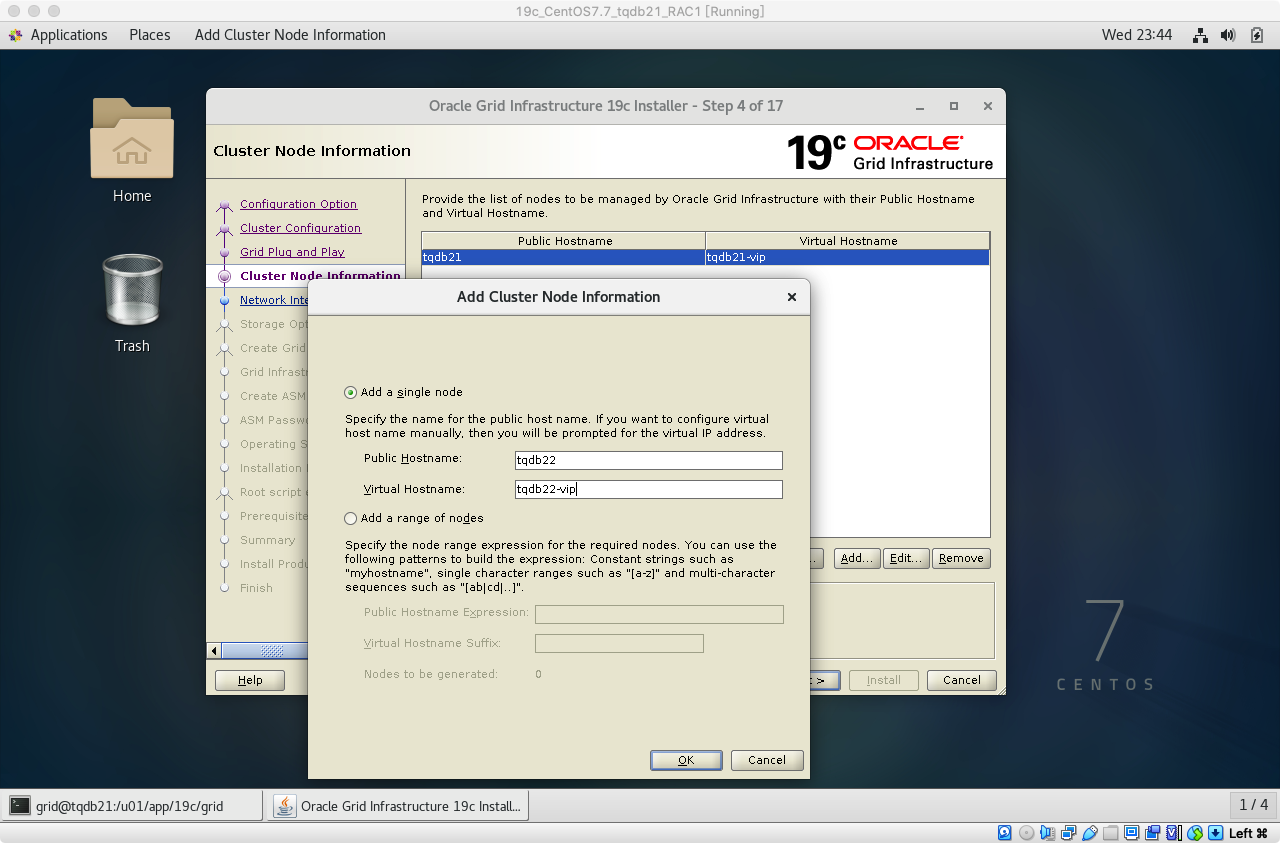
Task: Click the terminal icon in the taskbar
Action: click(19, 805)
